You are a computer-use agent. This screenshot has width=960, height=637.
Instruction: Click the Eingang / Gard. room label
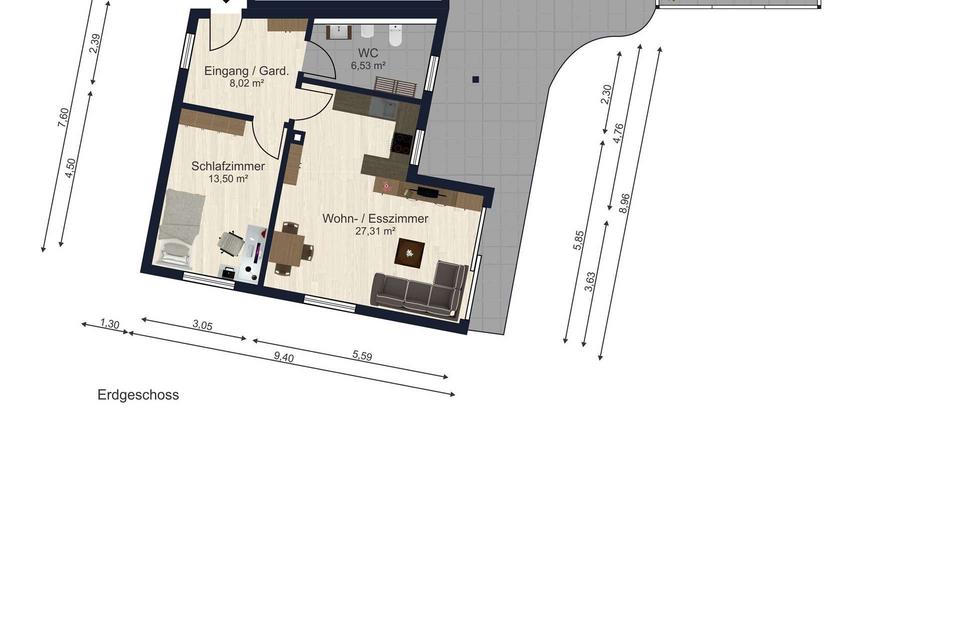pyautogui.click(x=246, y=71)
